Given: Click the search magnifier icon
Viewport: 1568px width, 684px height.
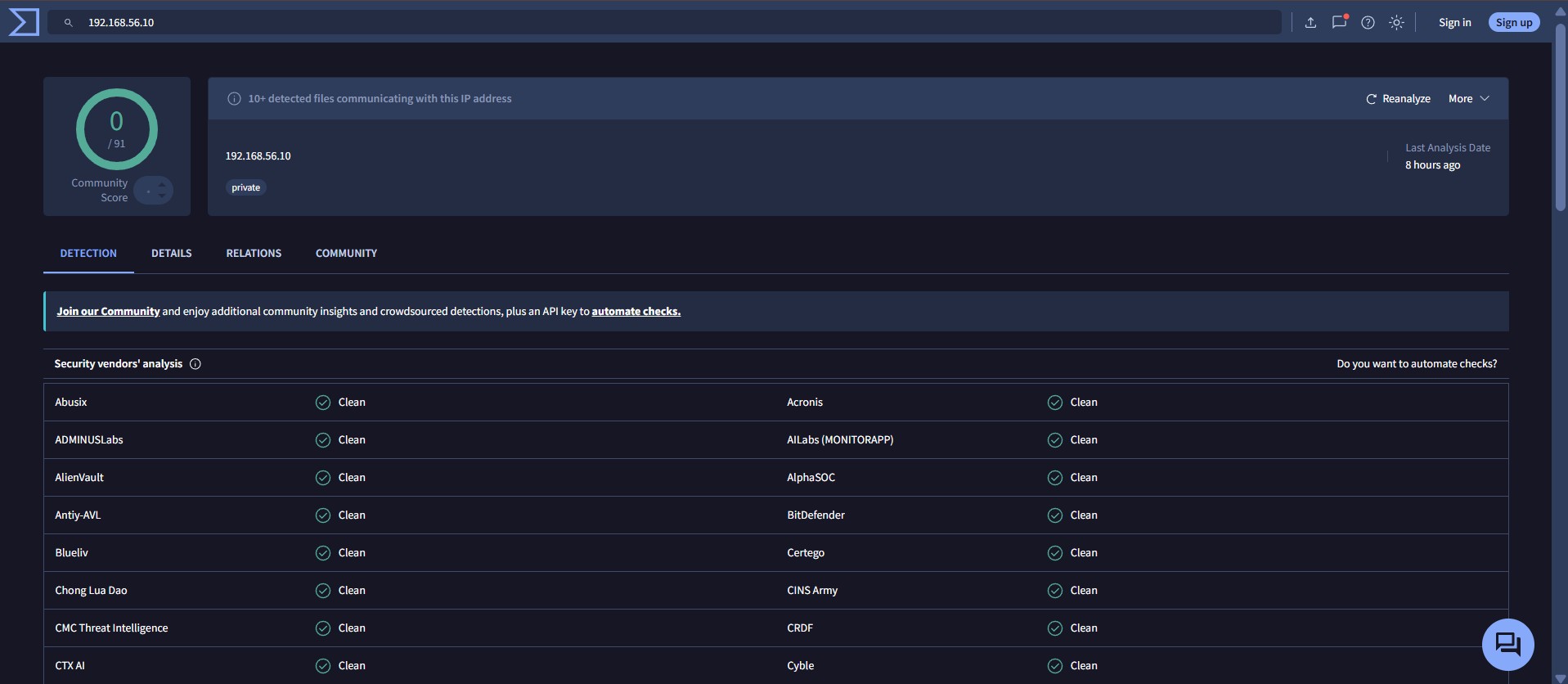Looking at the screenshot, I should click(x=69, y=23).
